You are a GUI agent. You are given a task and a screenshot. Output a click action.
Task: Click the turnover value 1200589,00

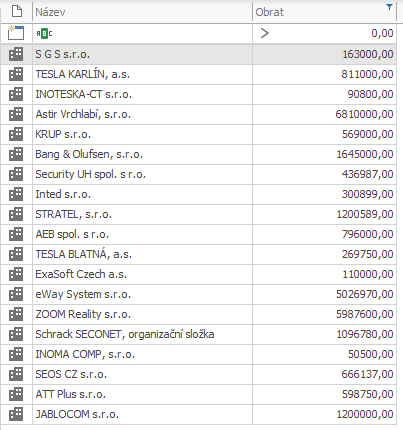click(x=365, y=214)
